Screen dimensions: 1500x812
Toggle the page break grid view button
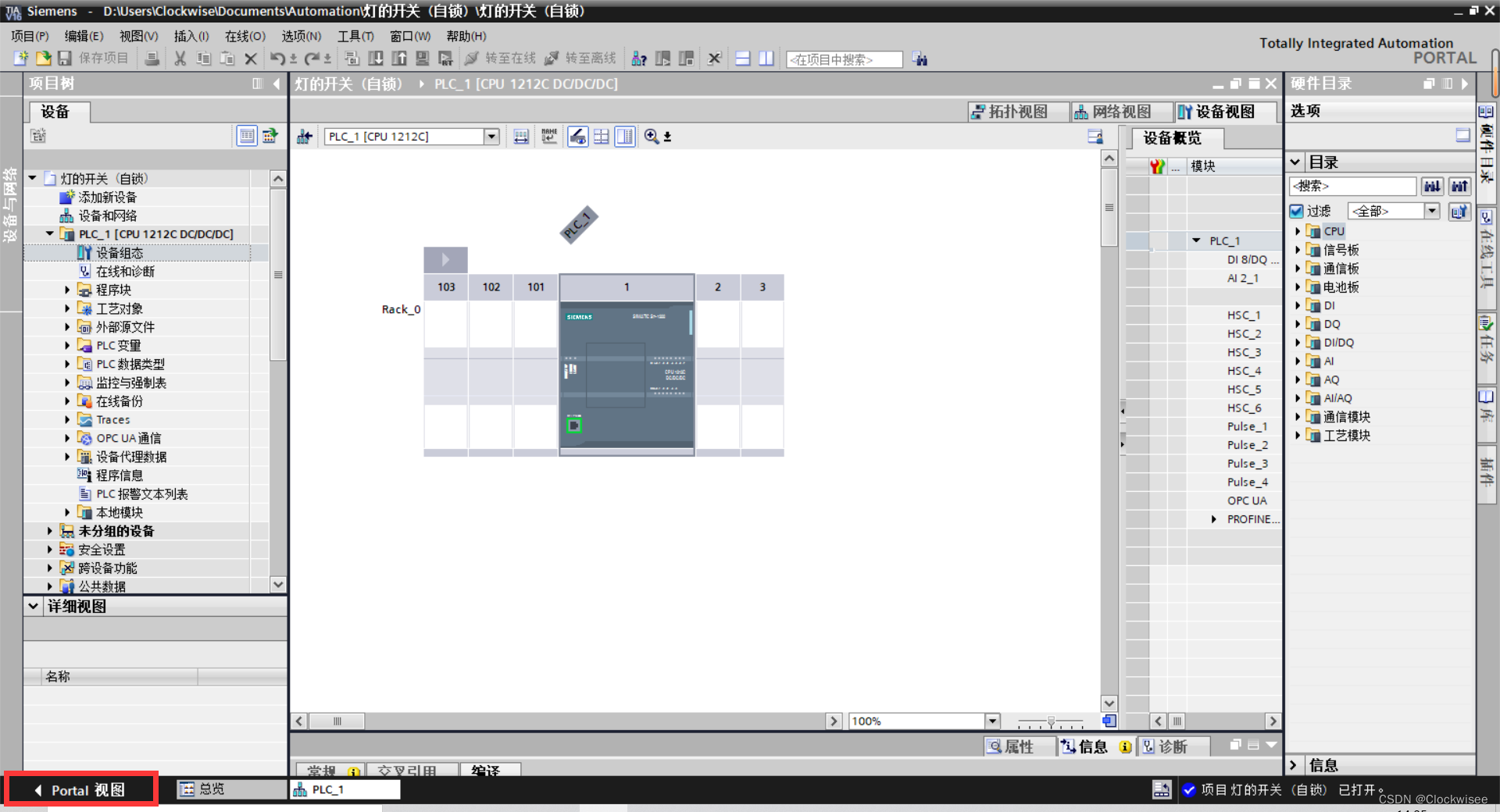[602, 137]
